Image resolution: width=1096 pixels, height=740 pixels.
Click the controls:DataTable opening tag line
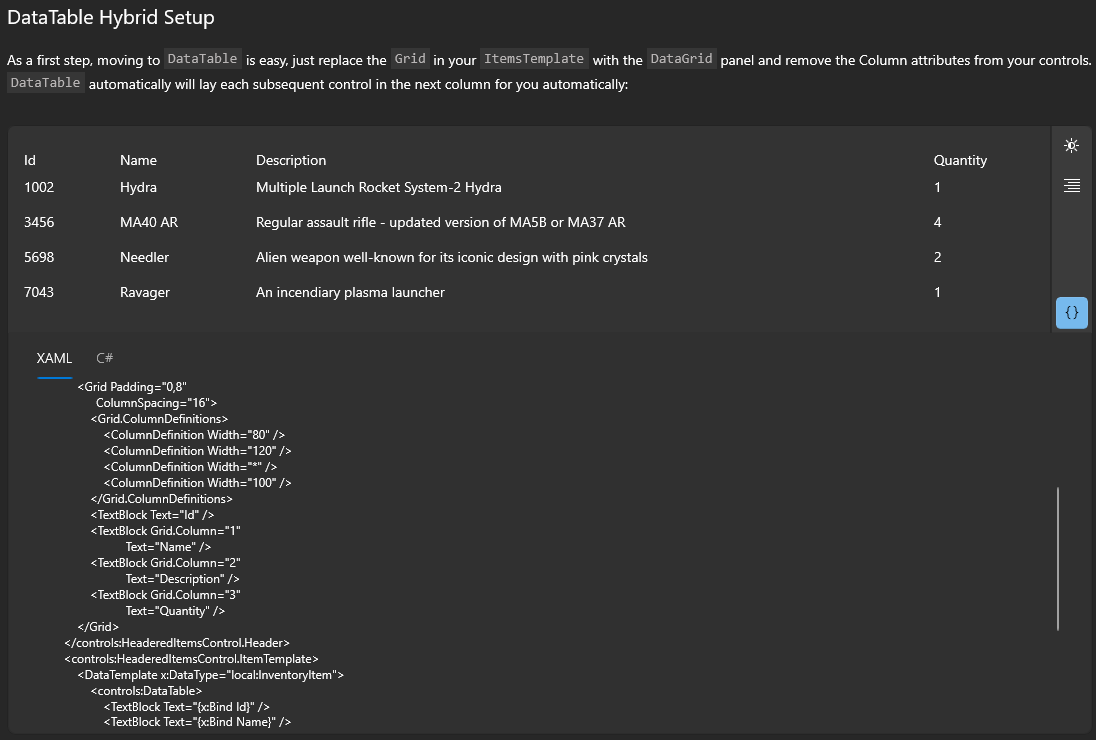point(146,690)
